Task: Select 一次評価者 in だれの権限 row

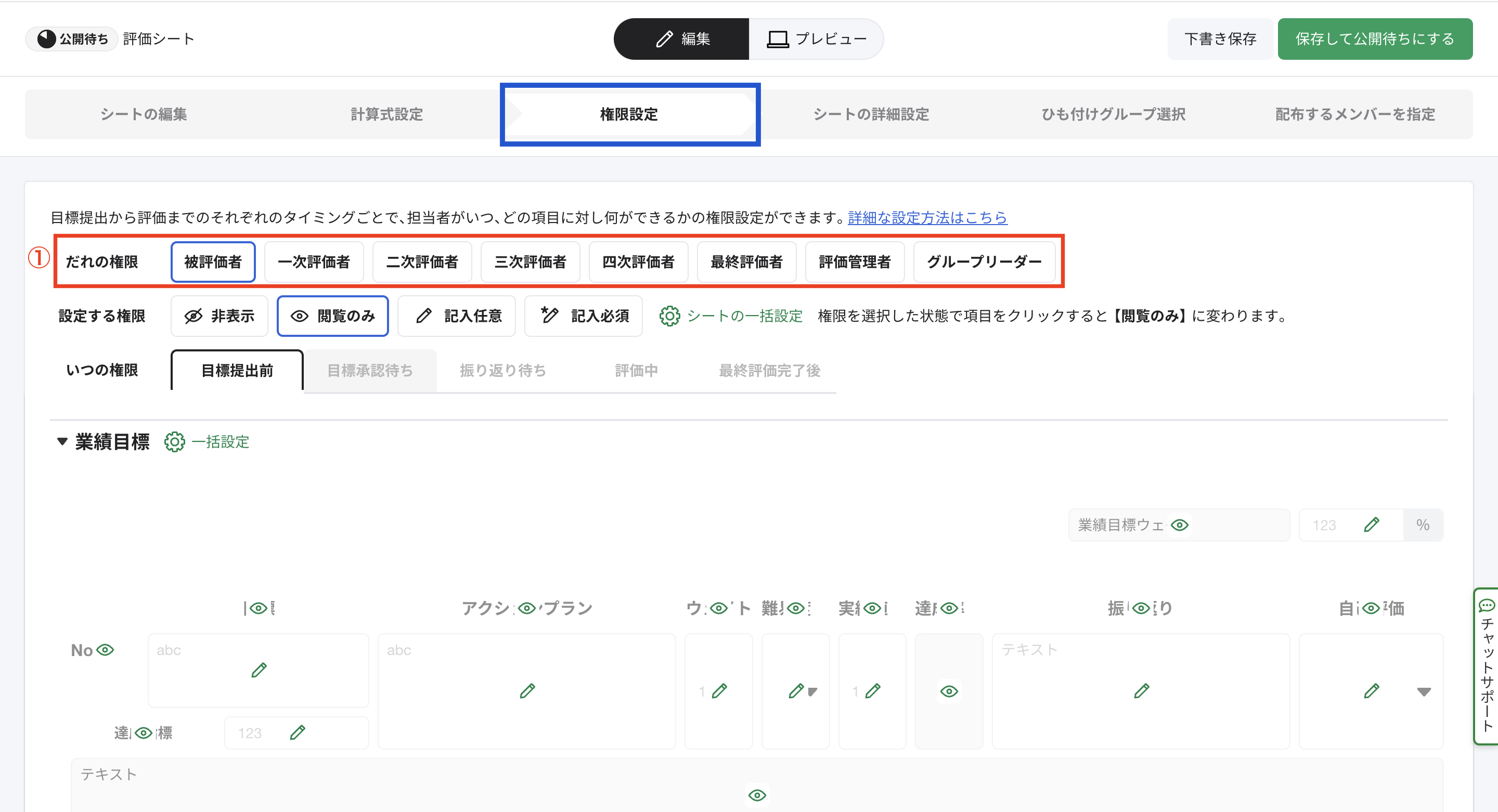Action: [x=314, y=261]
